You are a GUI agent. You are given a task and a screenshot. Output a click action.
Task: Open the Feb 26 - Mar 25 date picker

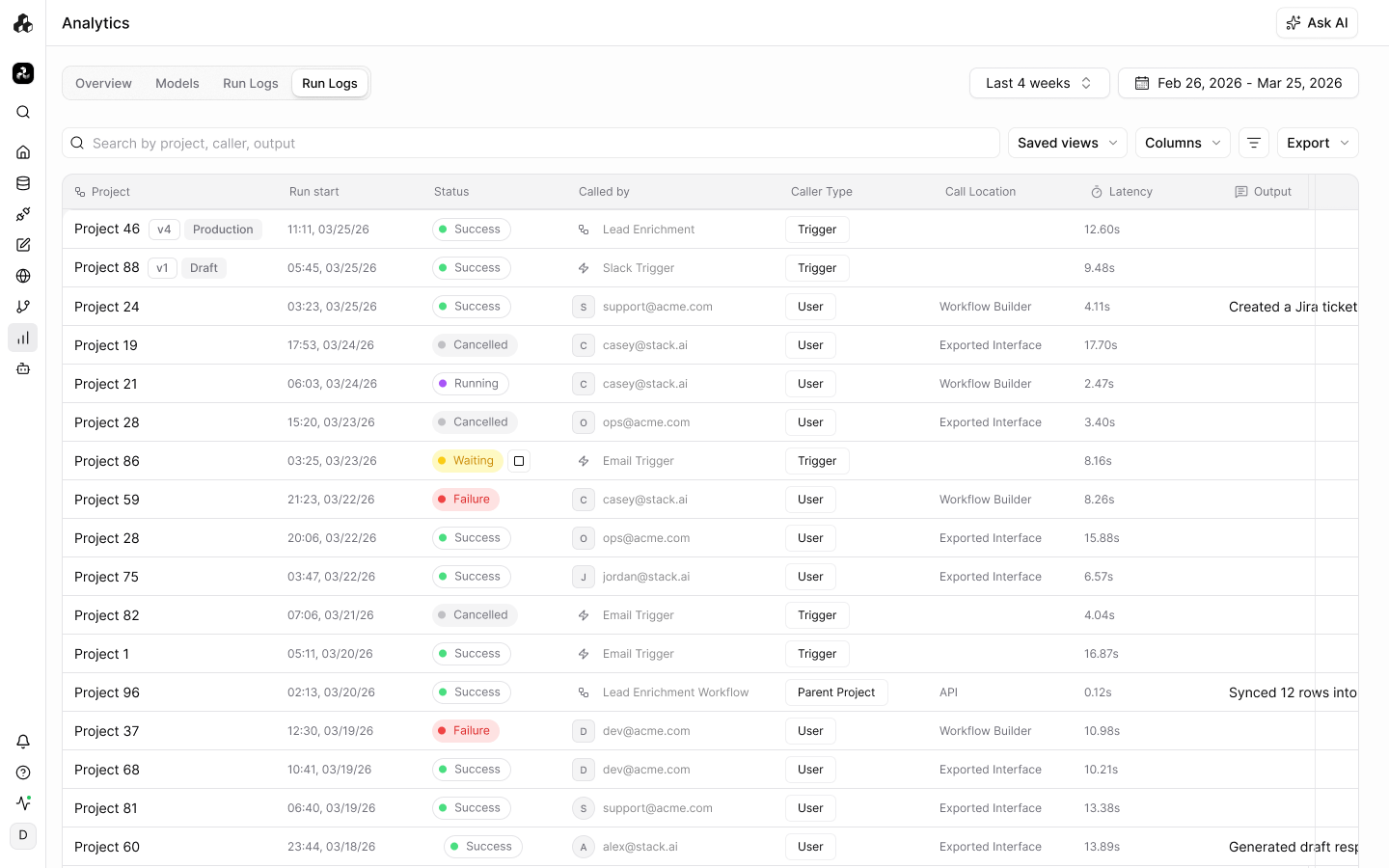pyautogui.click(x=1239, y=83)
